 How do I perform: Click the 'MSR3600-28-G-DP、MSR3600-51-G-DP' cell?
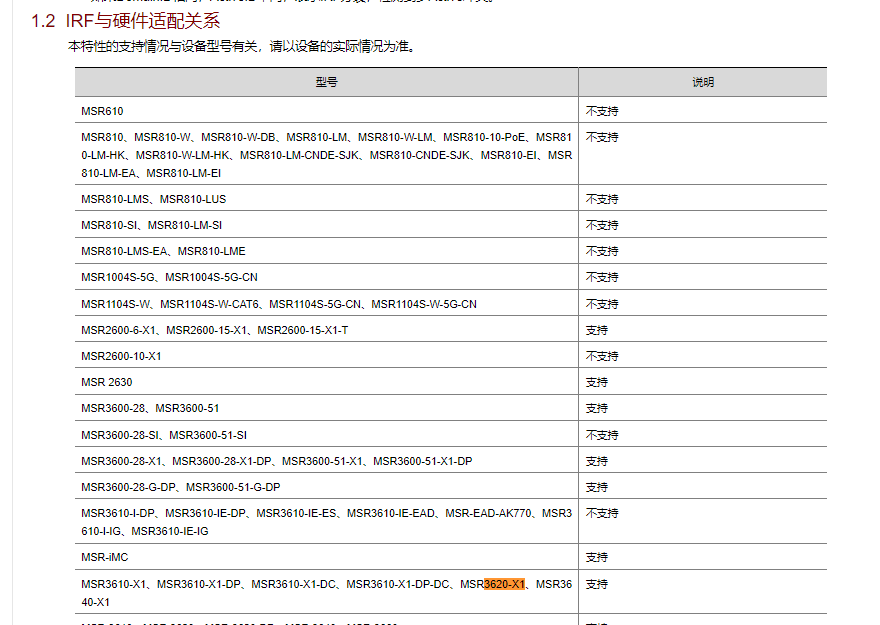coord(327,487)
